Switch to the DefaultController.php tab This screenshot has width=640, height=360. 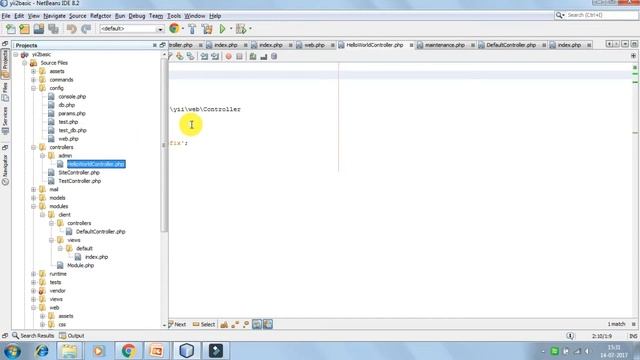coord(511,45)
